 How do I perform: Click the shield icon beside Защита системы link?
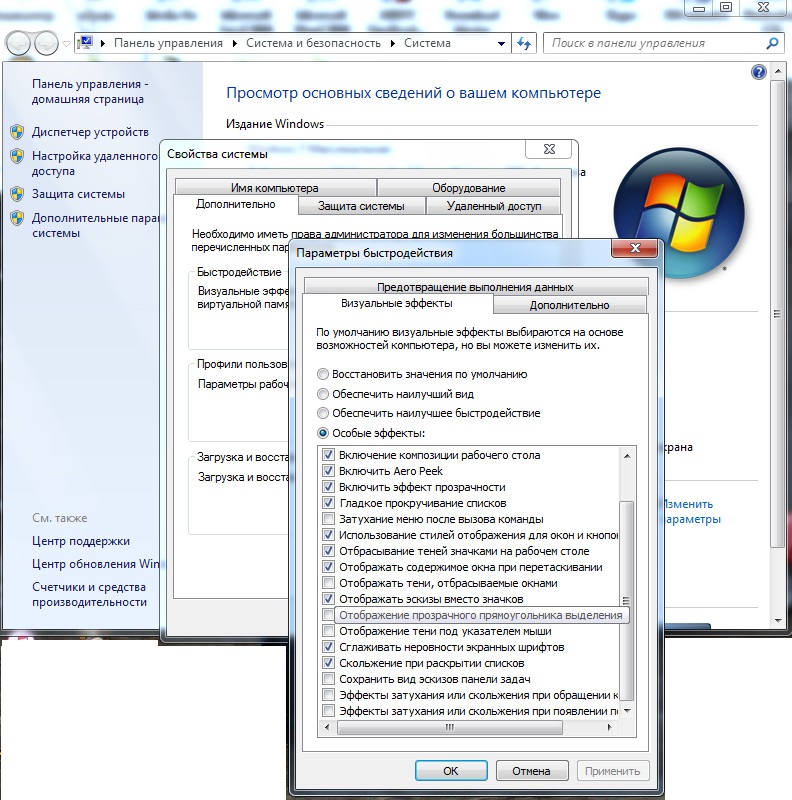[x=16, y=194]
